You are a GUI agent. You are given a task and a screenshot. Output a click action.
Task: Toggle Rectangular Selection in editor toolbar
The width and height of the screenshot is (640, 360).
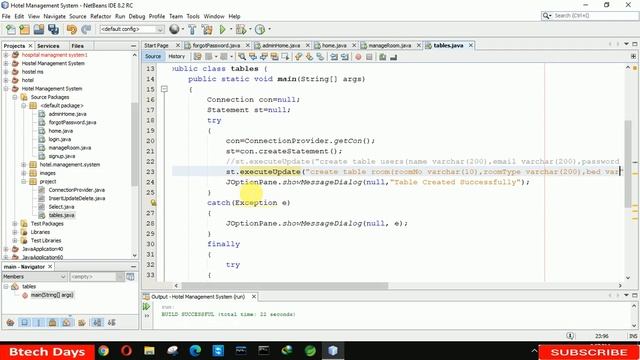pyautogui.click(x=285, y=57)
